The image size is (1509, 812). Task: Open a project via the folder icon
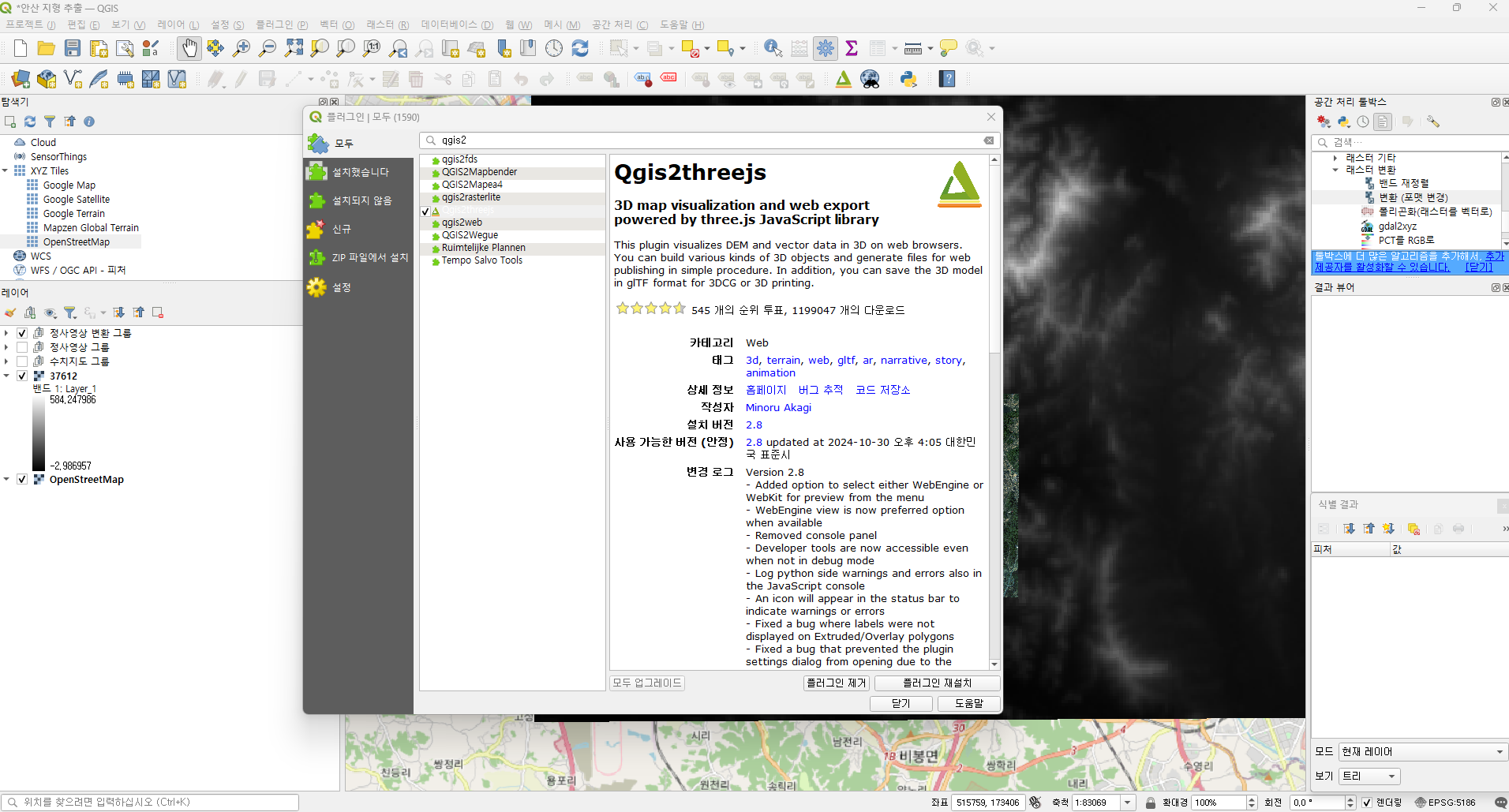click(47, 49)
